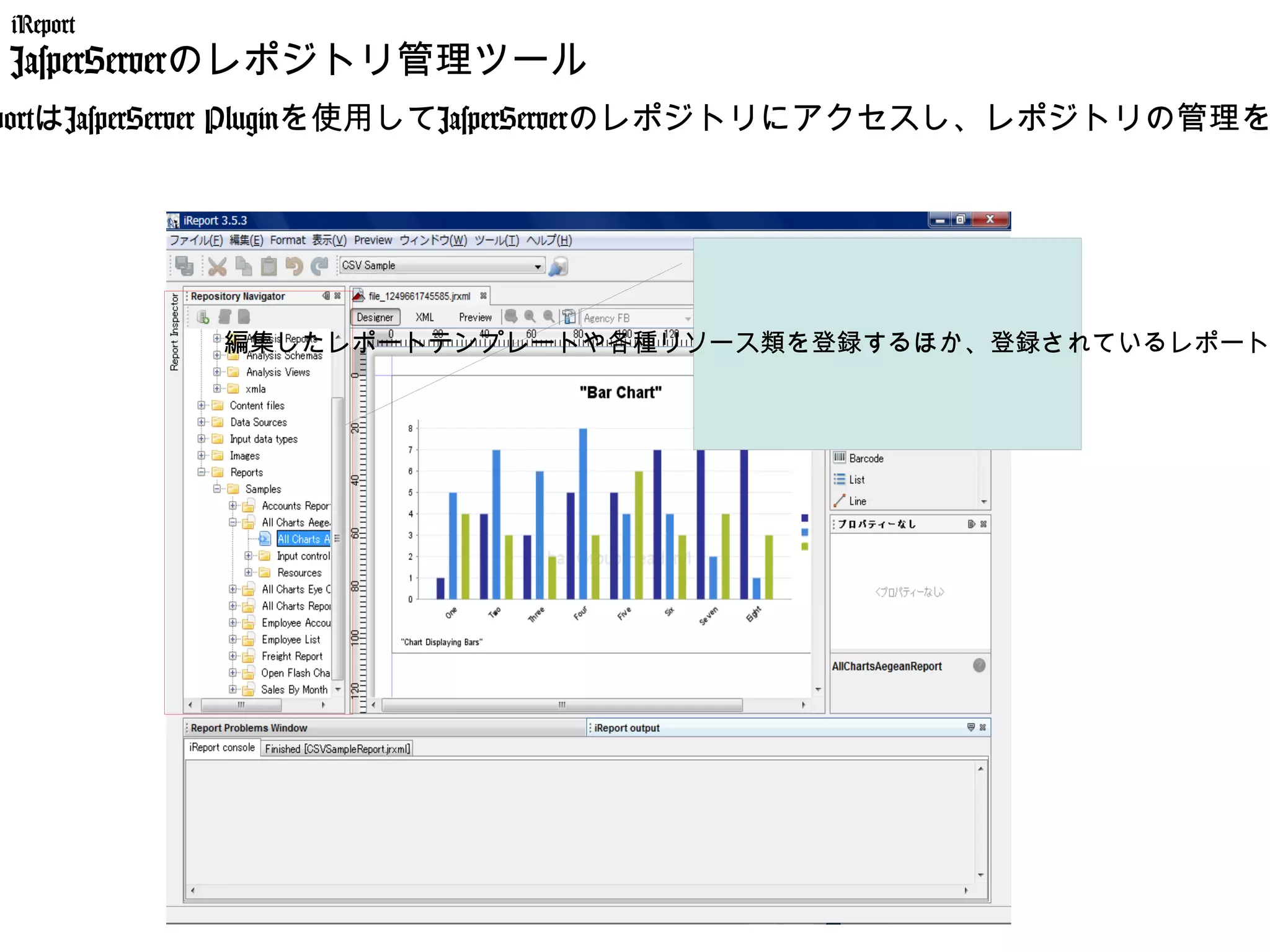Open the ウィンドウ(W) menu
Screen dimensions: 1270x952
pyautogui.click(x=433, y=240)
